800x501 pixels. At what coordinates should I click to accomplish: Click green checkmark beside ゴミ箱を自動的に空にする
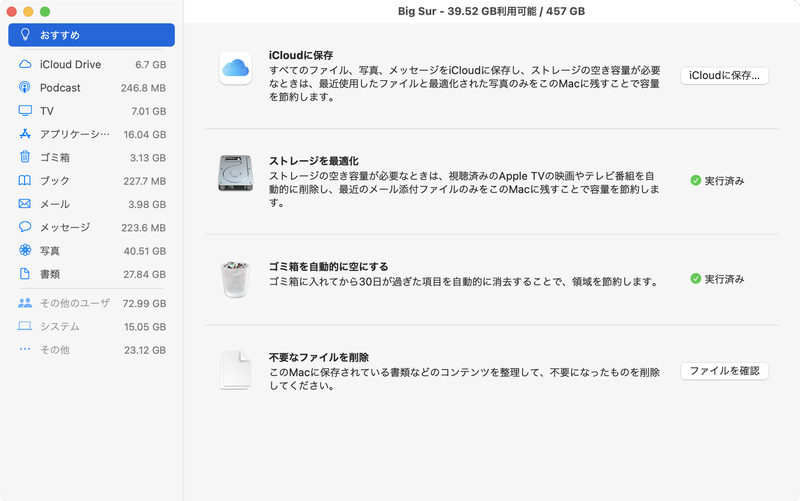[x=695, y=279]
